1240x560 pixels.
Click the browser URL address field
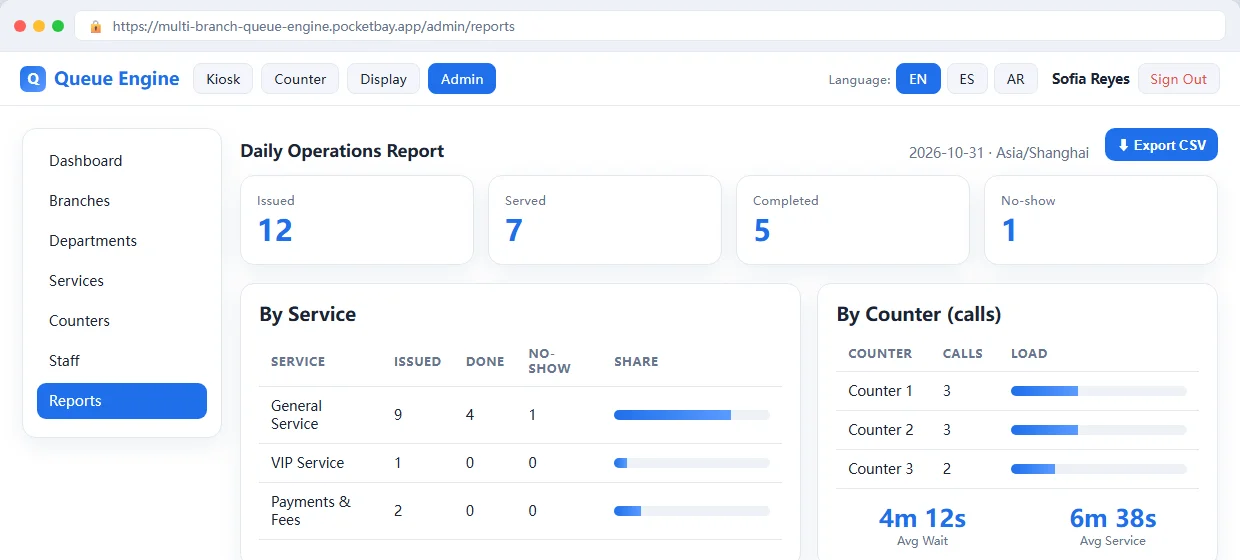(650, 27)
